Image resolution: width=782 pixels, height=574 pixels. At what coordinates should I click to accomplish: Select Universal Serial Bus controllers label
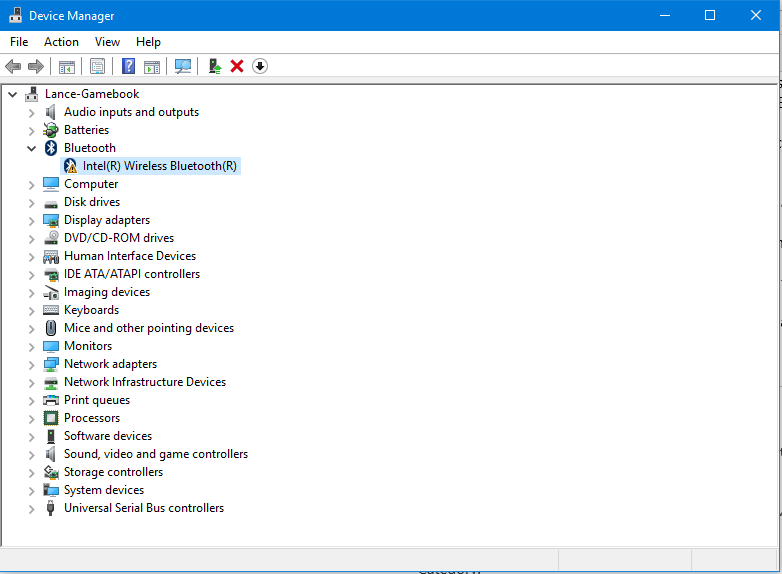tap(144, 508)
